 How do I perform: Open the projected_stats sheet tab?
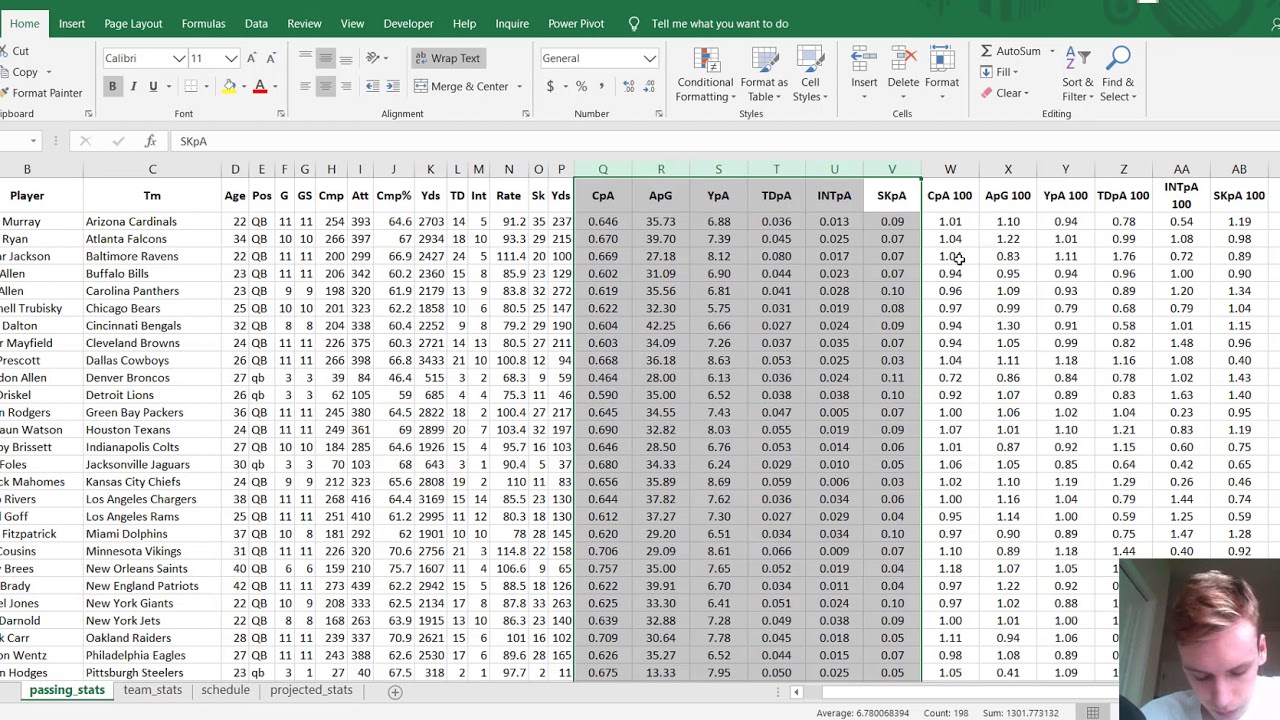coord(311,690)
